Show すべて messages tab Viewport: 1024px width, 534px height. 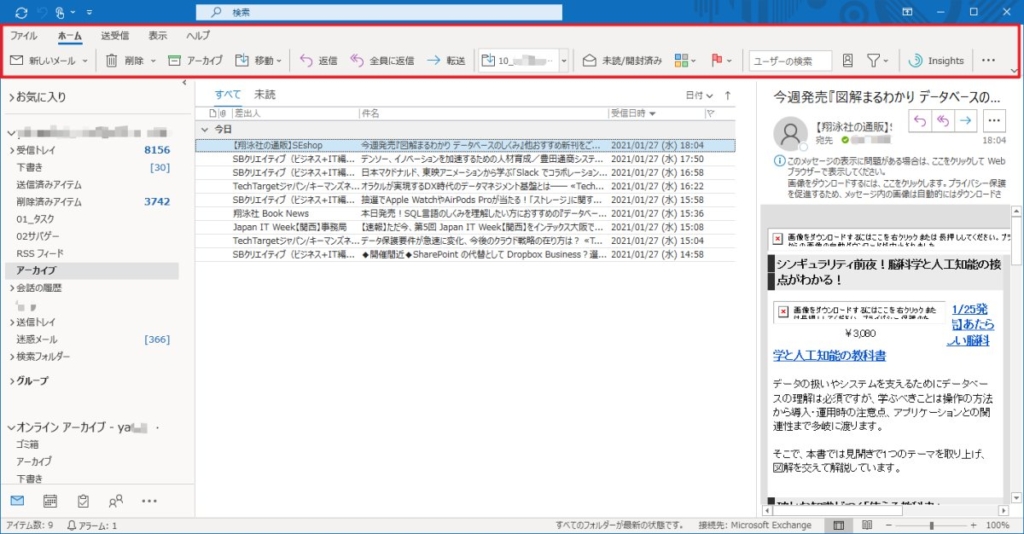click(228, 95)
